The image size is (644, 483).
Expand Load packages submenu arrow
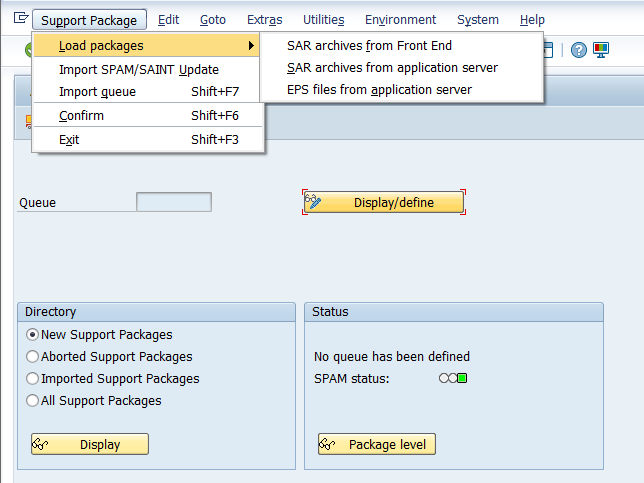coord(251,46)
